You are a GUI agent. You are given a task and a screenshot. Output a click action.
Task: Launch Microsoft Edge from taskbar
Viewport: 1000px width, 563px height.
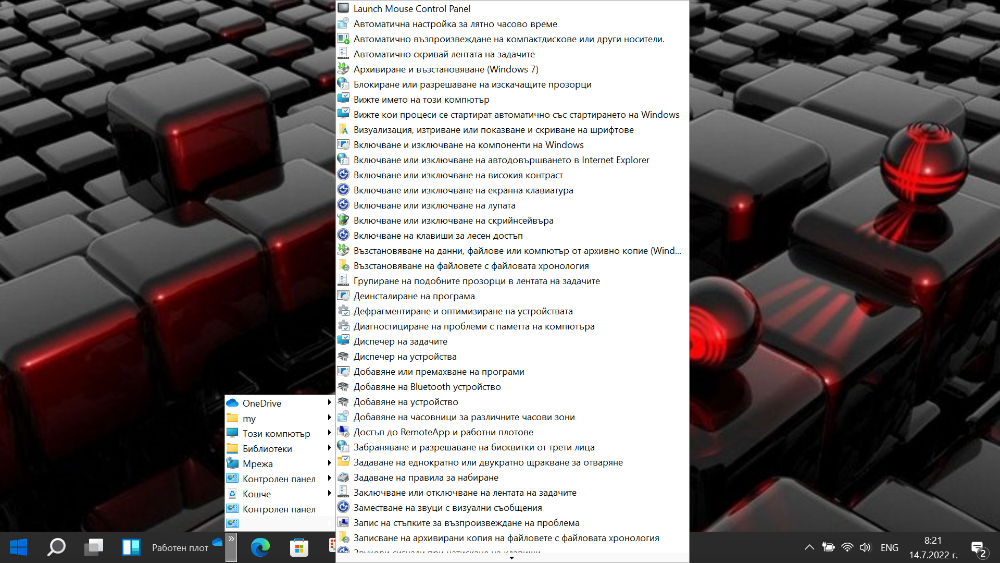[x=260, y=547]
